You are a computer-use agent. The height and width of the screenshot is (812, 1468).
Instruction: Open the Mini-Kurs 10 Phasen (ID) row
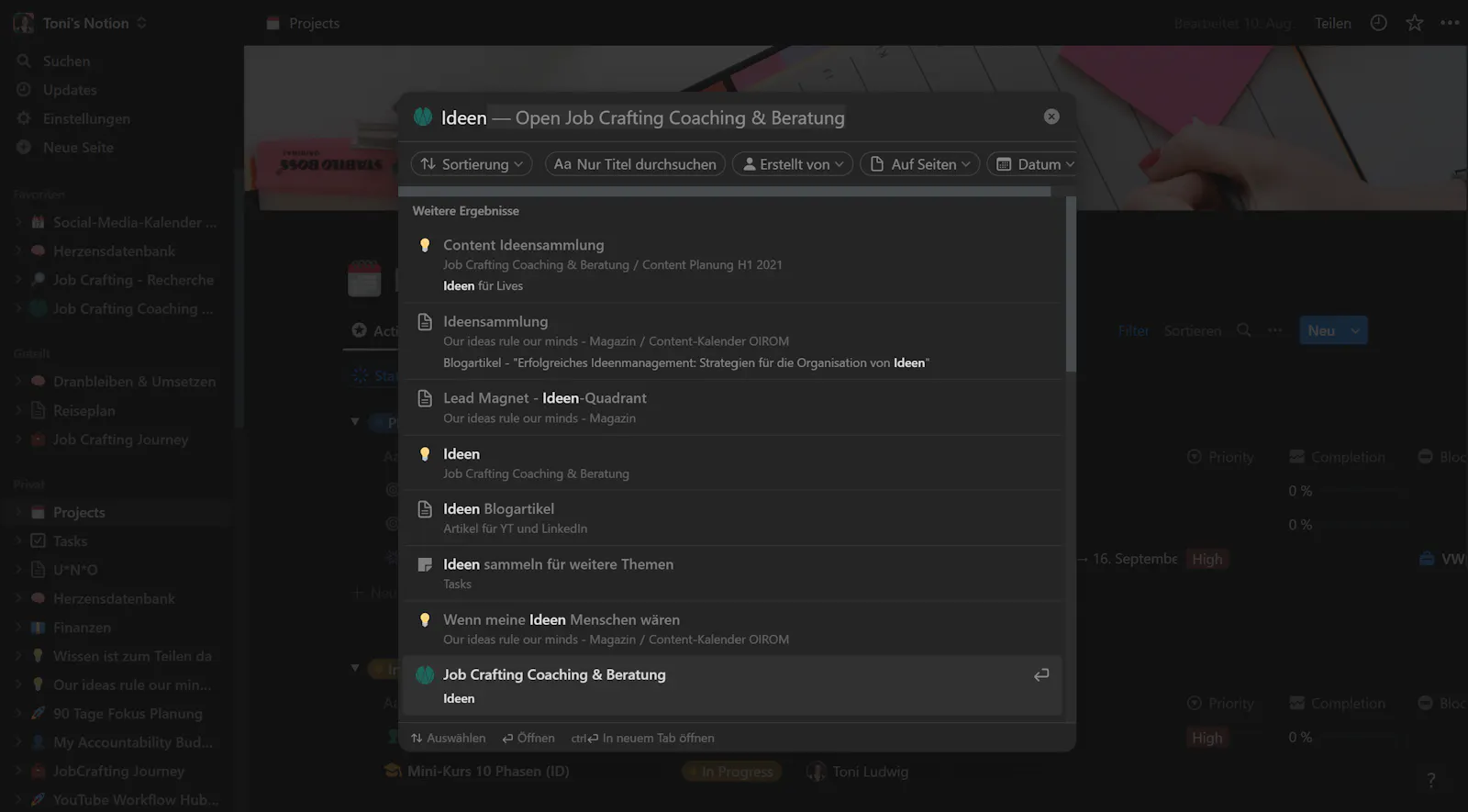[x=488, y=772]
